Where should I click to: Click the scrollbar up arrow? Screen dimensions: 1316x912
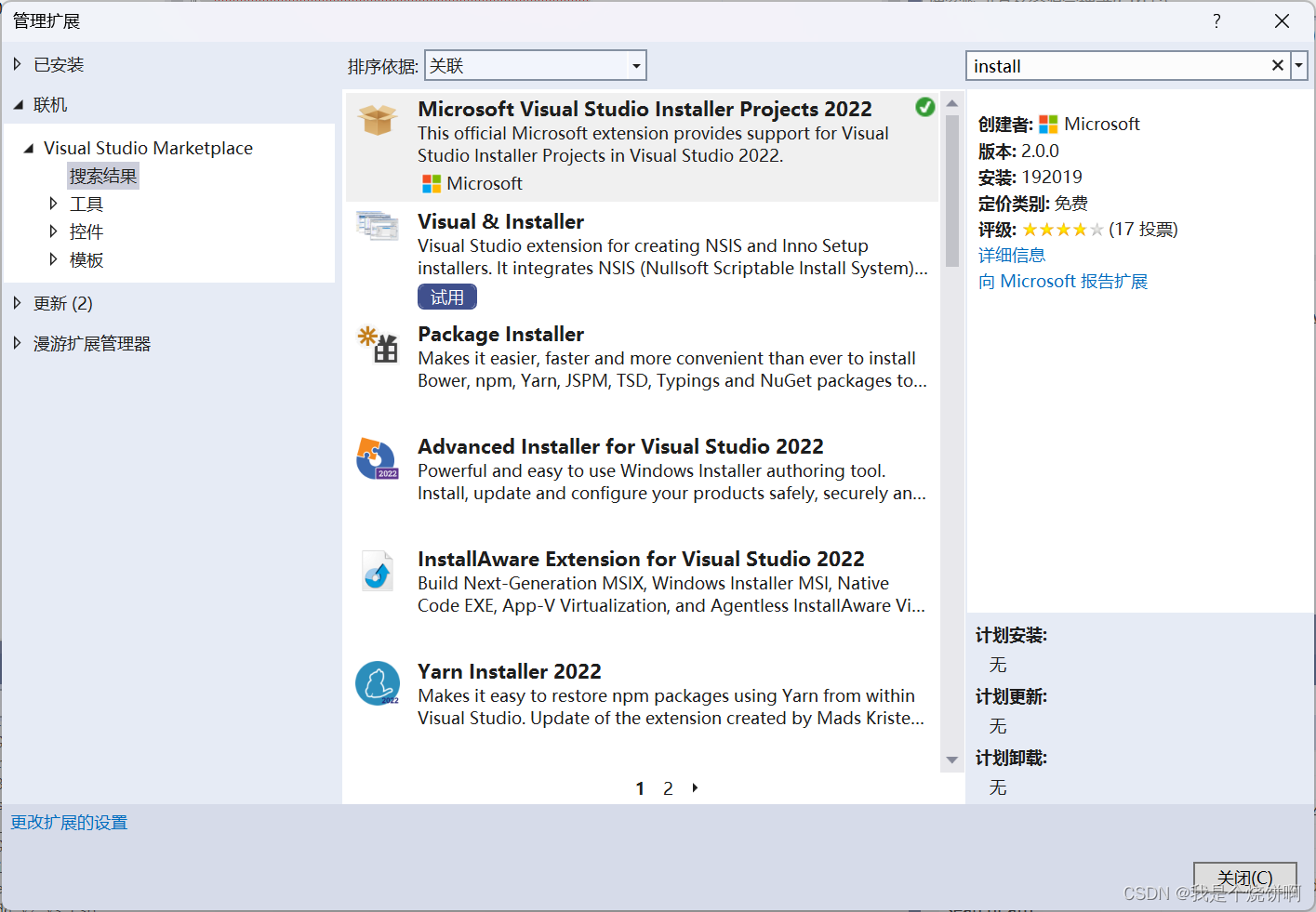[x=951, y=103]
